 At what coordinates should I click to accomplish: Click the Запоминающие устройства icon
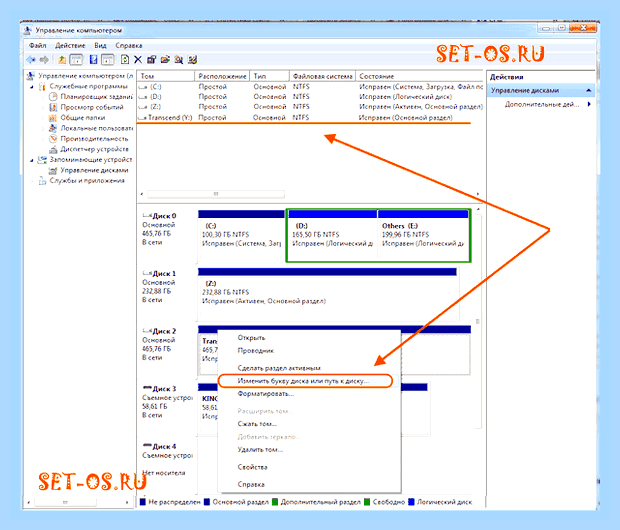(x=42, y=160)
